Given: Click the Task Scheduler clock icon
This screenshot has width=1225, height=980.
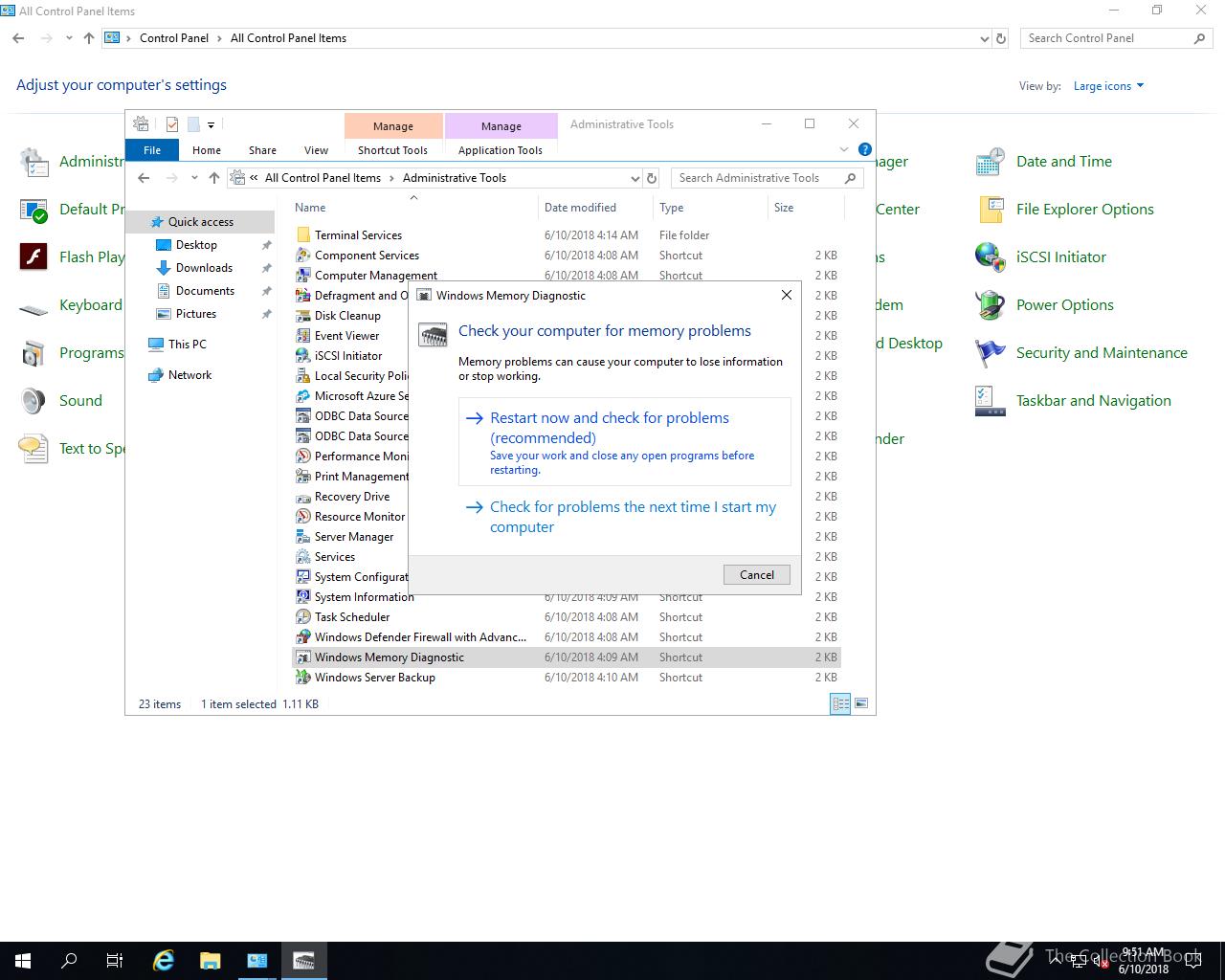Looking at the screenshot, I should 303,617.
